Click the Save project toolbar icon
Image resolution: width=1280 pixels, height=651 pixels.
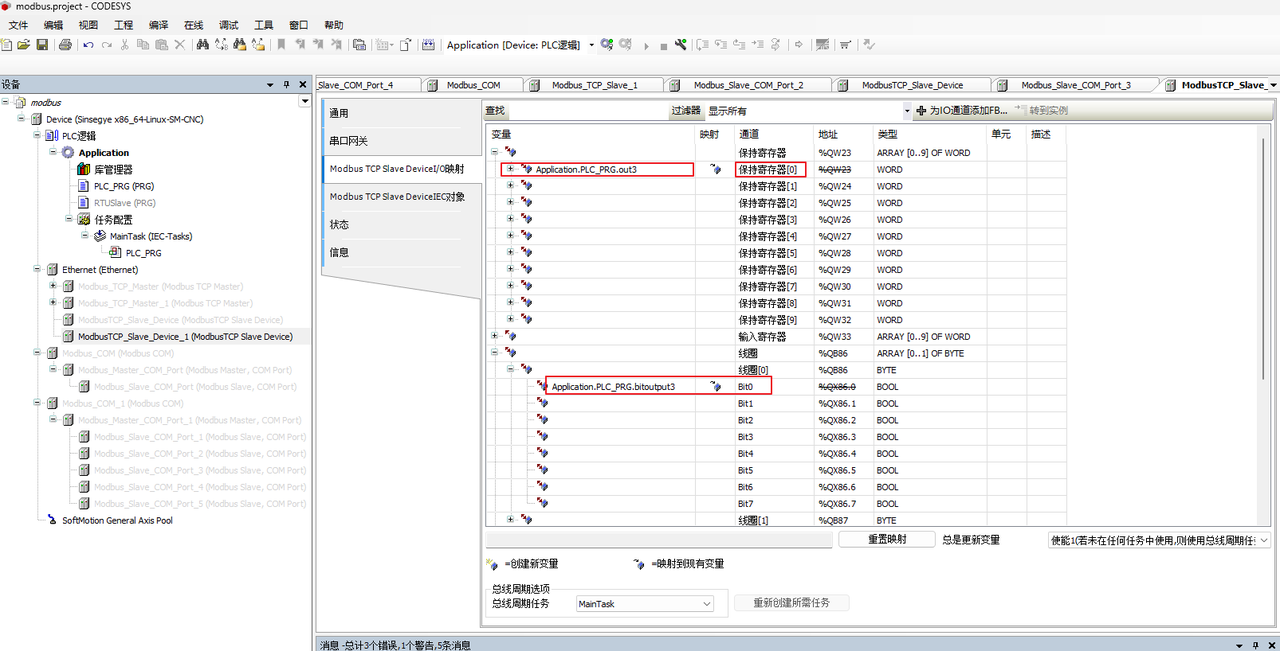pos(42,45)
